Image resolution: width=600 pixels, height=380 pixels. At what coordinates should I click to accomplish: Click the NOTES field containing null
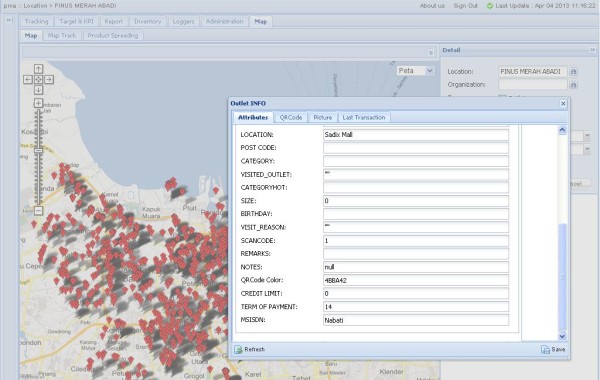coord(416,267)
